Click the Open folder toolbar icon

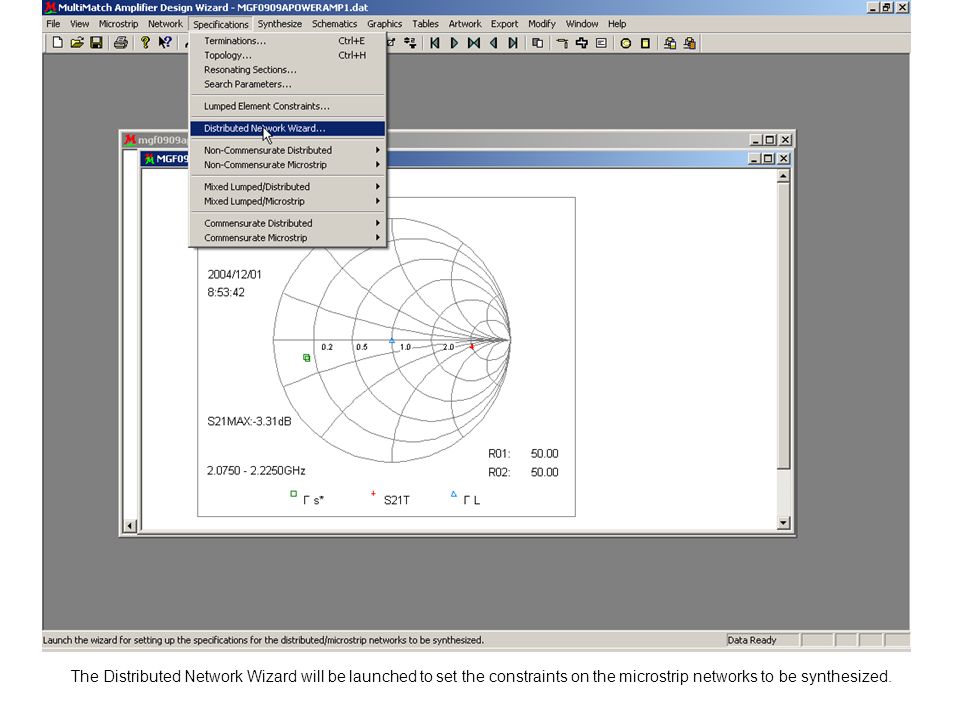[x=77, y=43]
